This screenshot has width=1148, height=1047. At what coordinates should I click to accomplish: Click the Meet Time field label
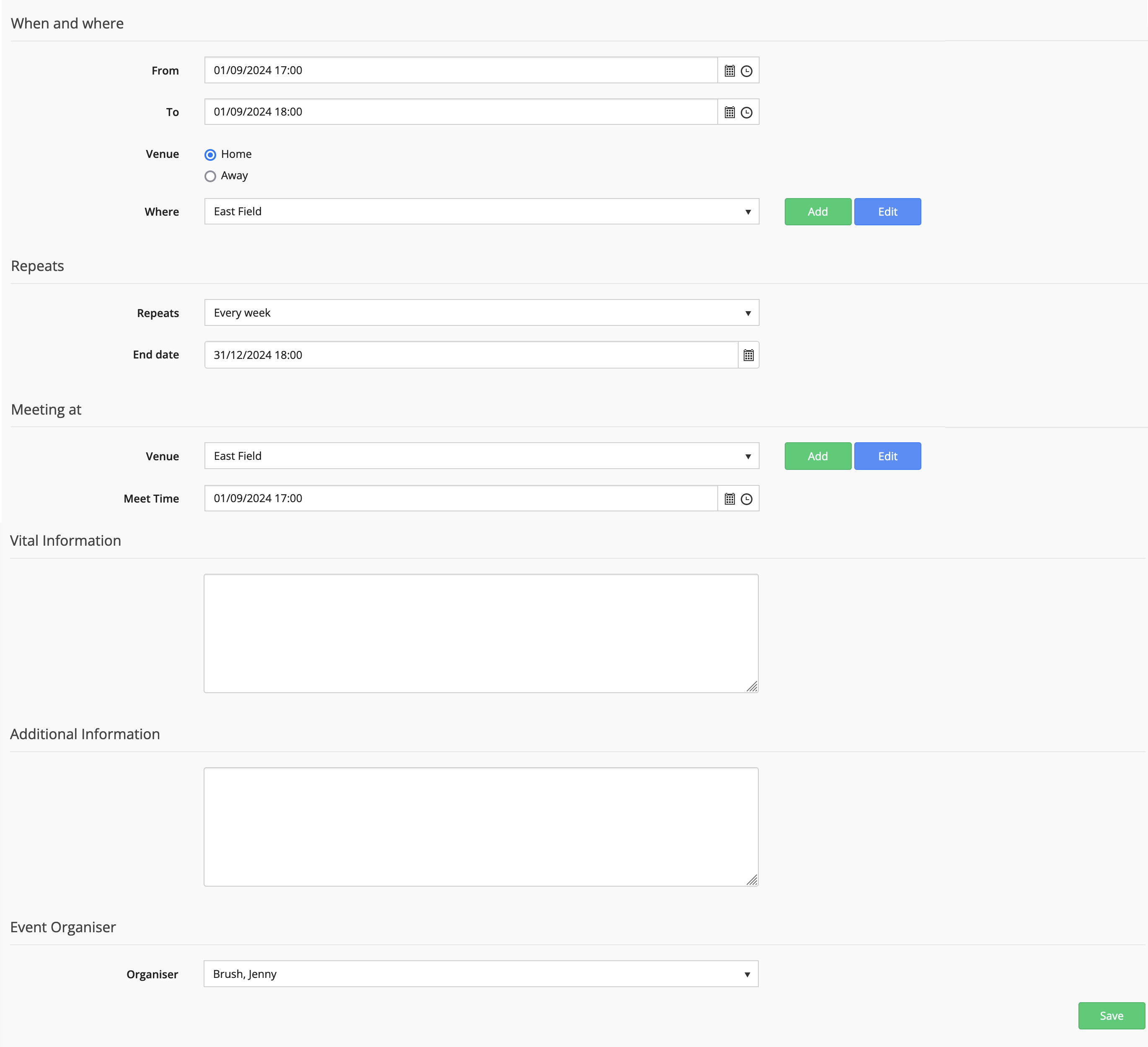(152, 499)
